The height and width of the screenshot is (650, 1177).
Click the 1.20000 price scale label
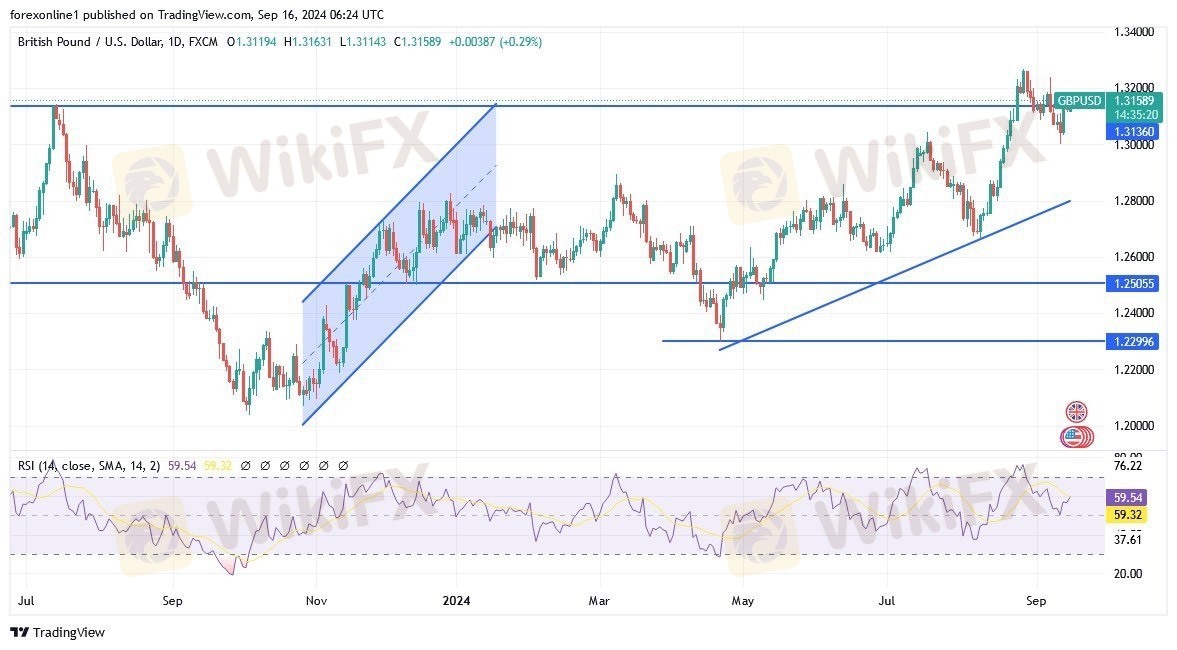point(1133,426)
